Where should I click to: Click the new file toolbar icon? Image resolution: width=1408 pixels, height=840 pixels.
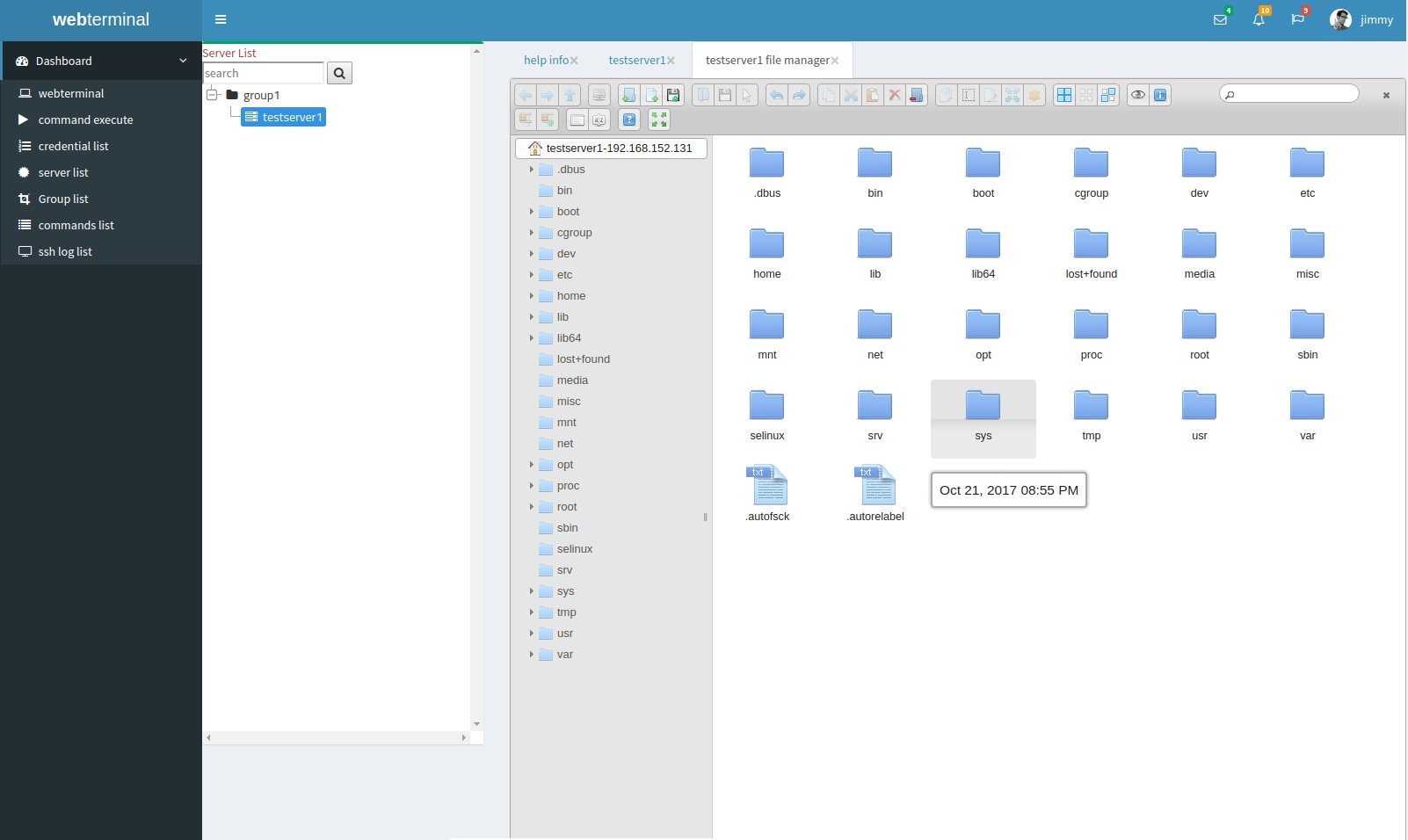pos(651,95)
